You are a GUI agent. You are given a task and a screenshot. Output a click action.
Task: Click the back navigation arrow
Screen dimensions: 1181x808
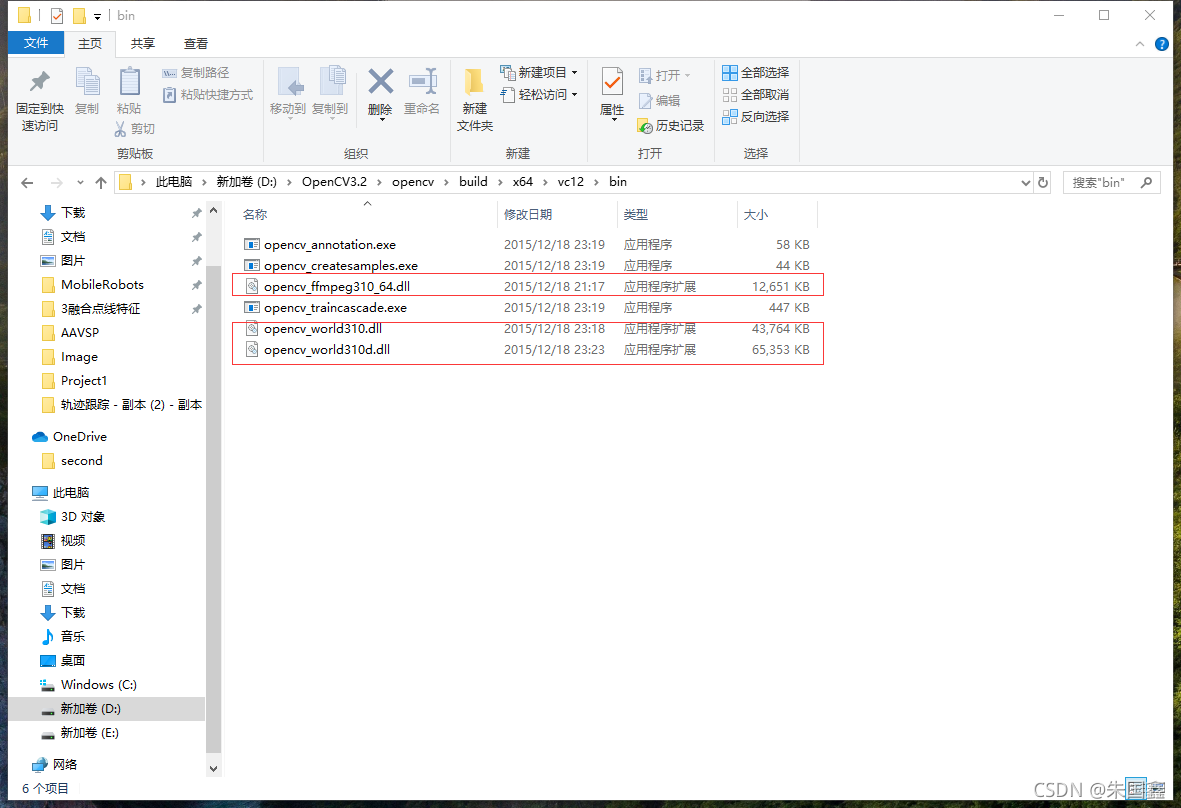tap(27, 182)
